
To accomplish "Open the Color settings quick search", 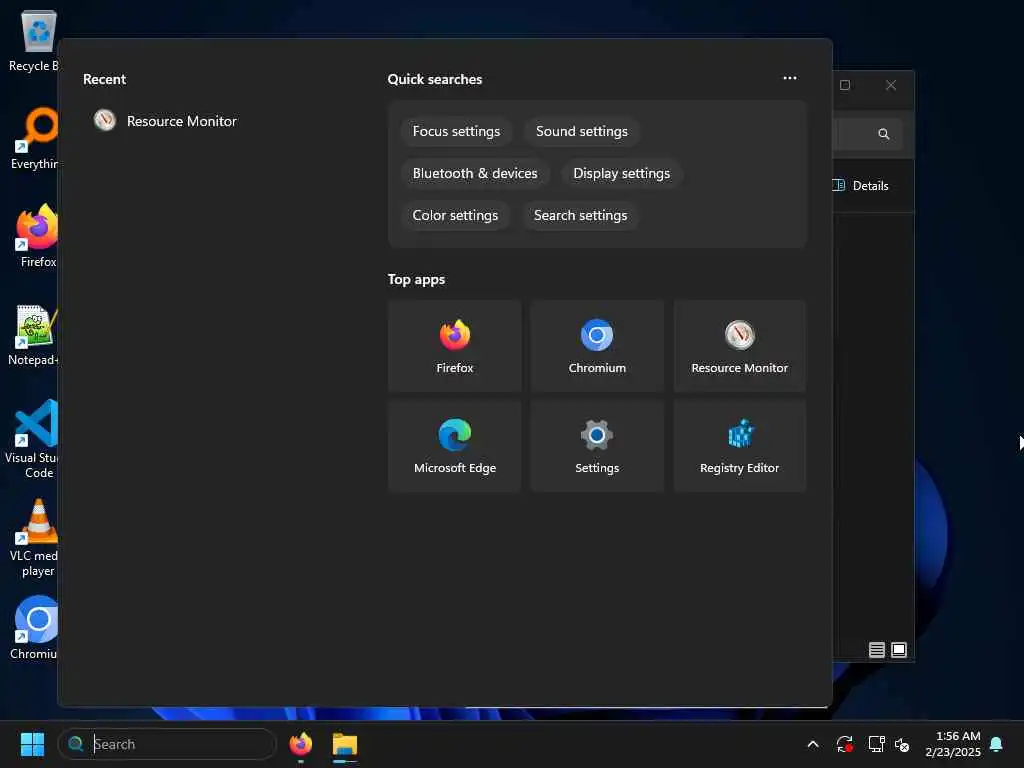I will point(455,215).
